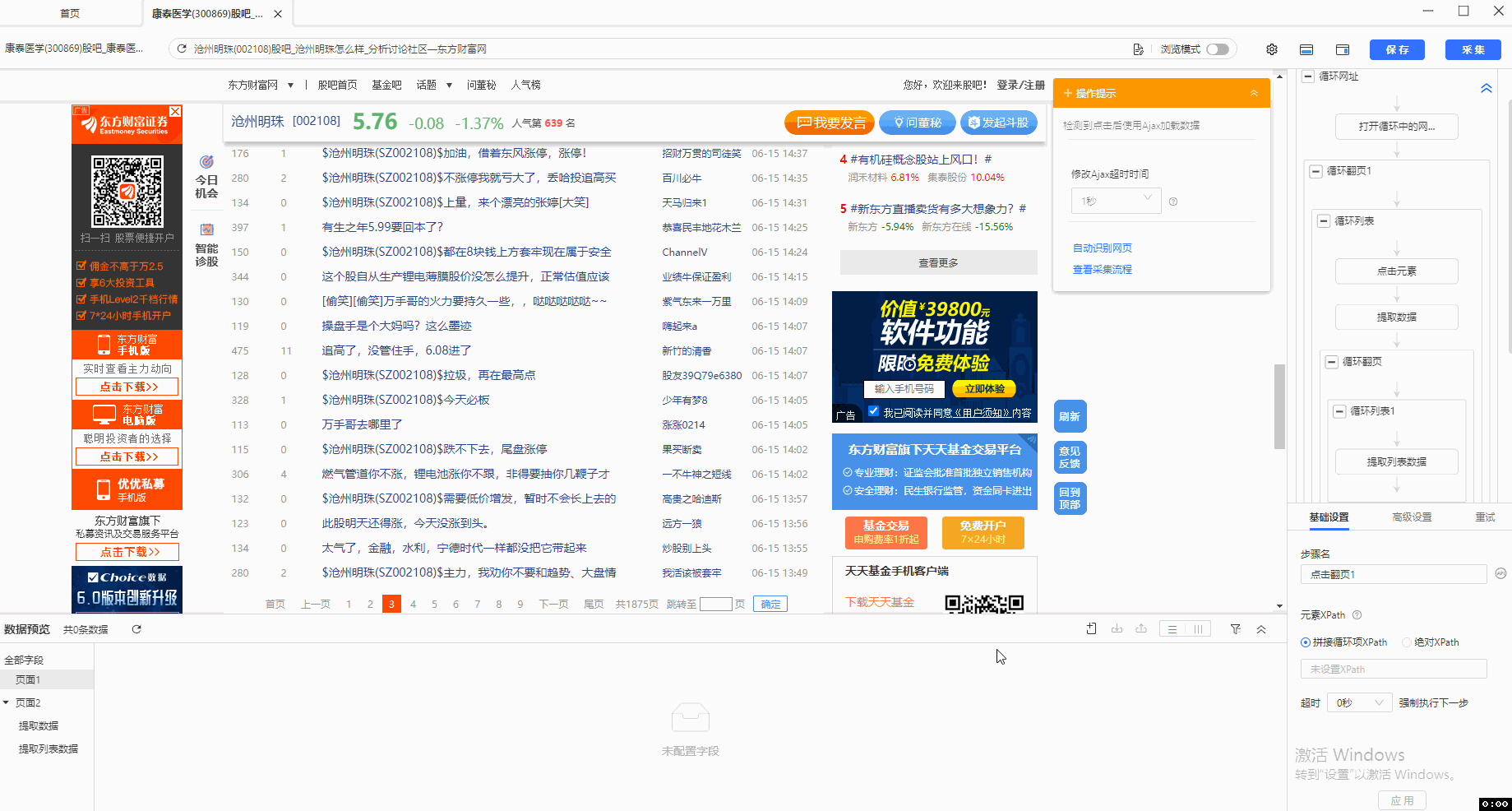
Task: Click the 回到顶部 floating button
Action: 1070,498
